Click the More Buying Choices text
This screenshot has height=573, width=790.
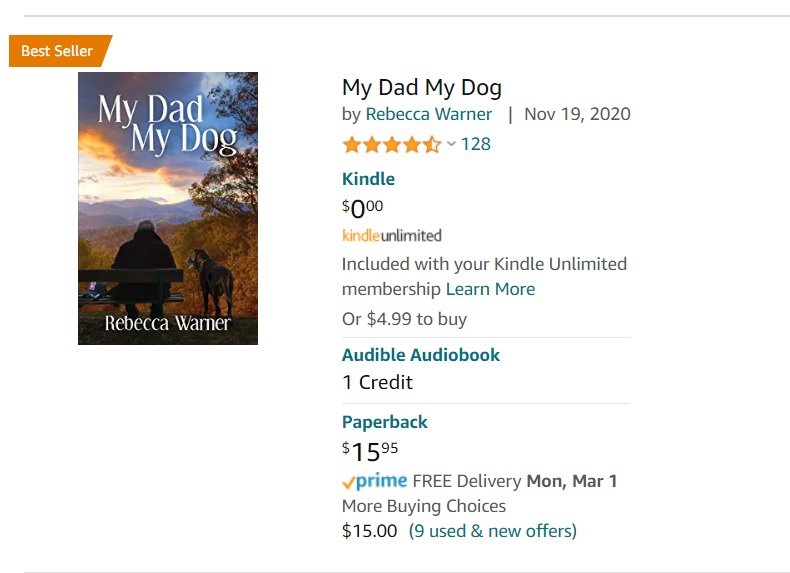tap(423, 506)
